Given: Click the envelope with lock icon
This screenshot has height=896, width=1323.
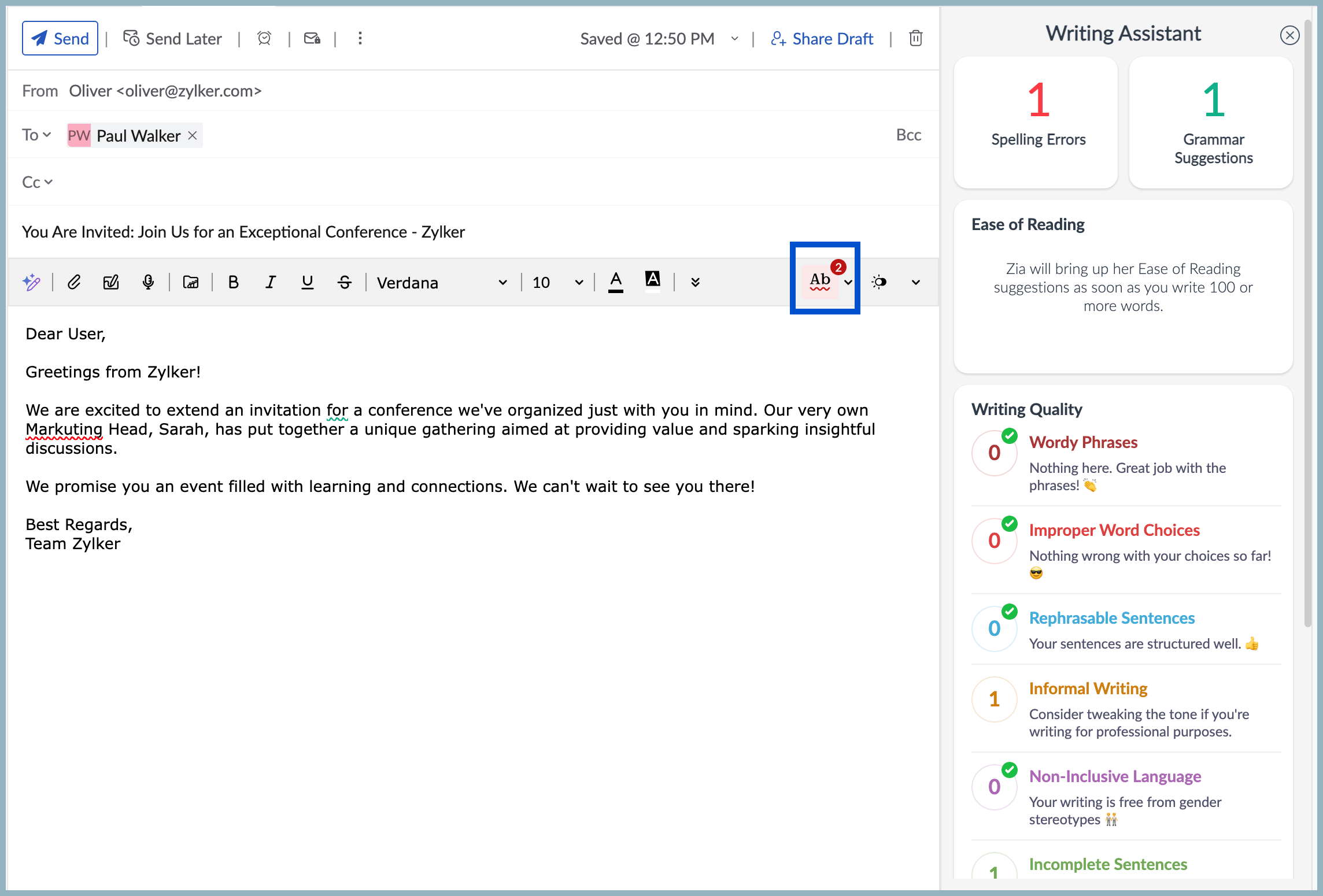Looking at the screenshot, I should click(x=312, y=38).
